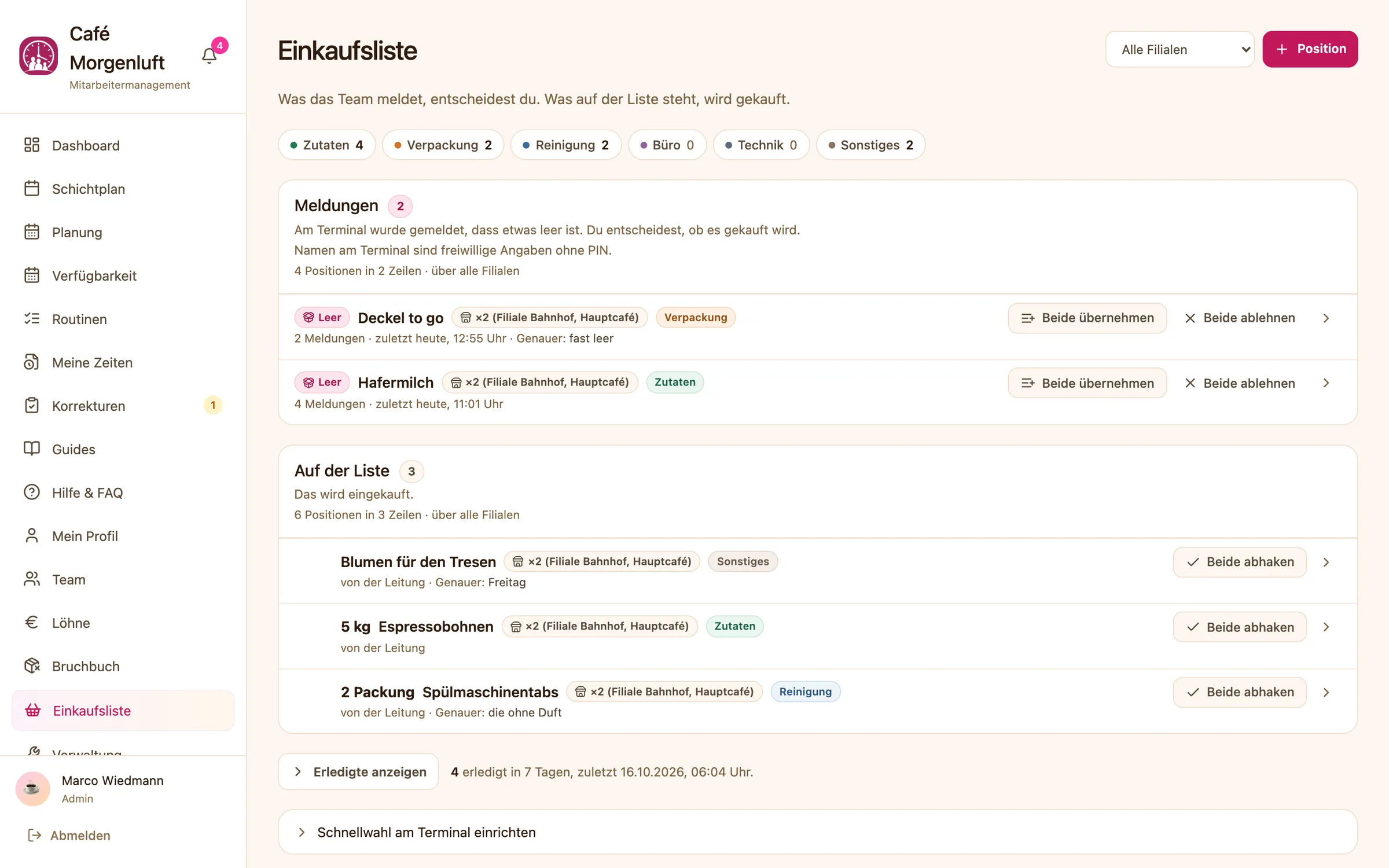Click the Team people icon

coord(32,579)
